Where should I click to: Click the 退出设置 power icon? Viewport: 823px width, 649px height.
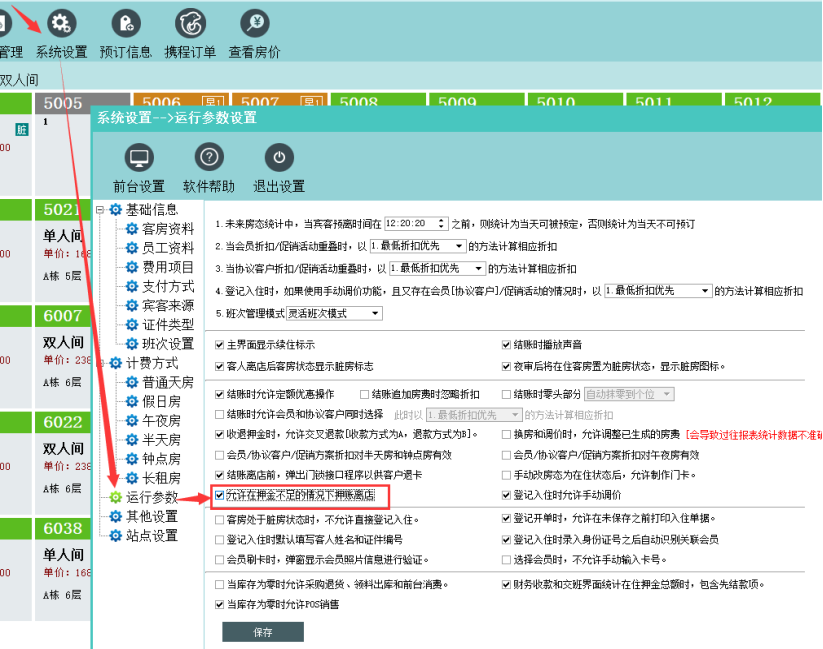[279, 158]
